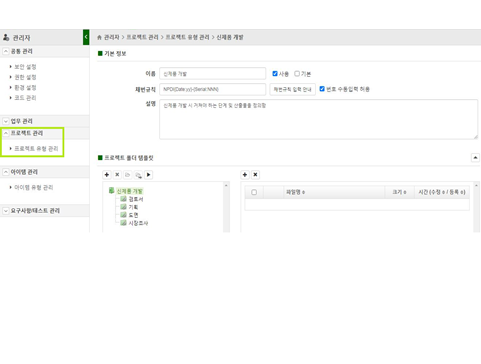Sort file table by 크기 column
The width and height of the screenshot is (481, 364).
coord(399,192)
